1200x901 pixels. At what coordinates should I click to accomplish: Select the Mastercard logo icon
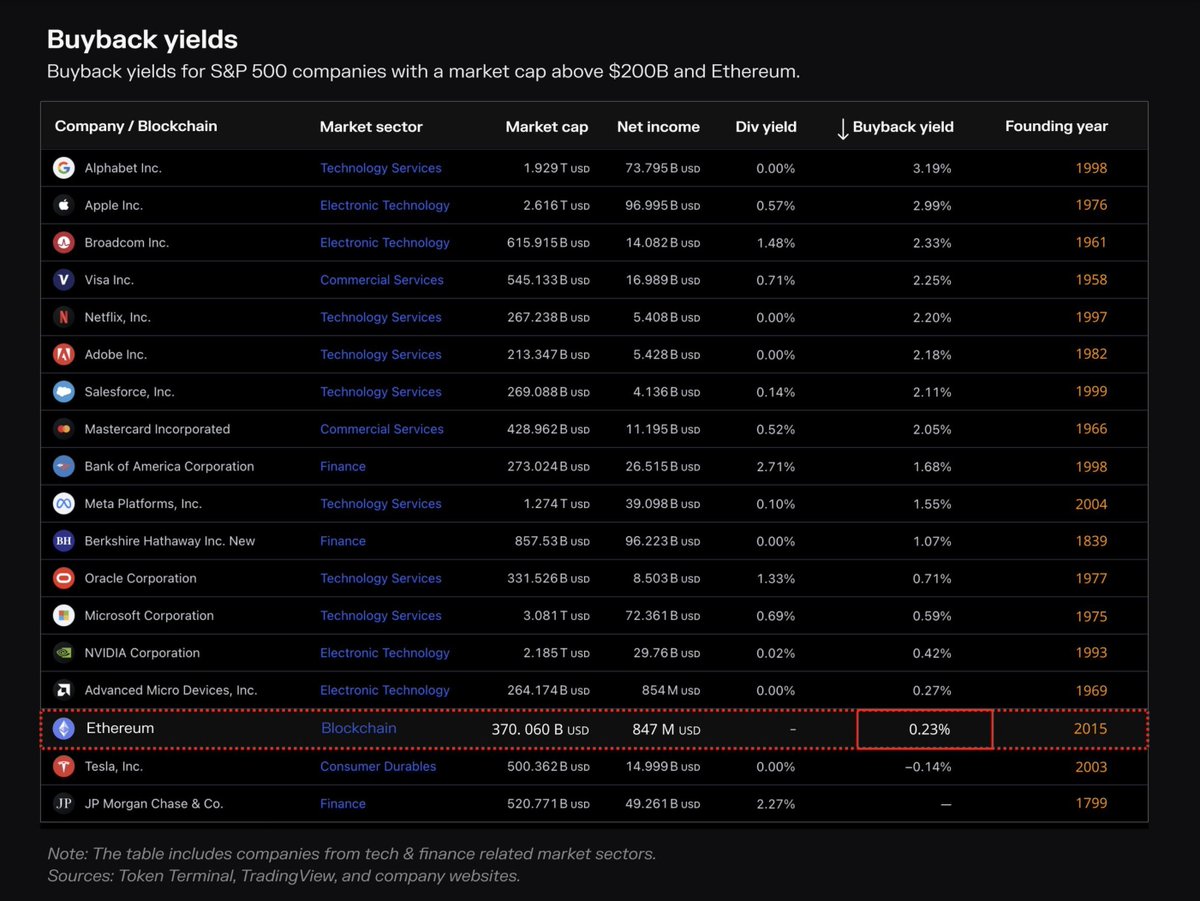tap(63, 428)
